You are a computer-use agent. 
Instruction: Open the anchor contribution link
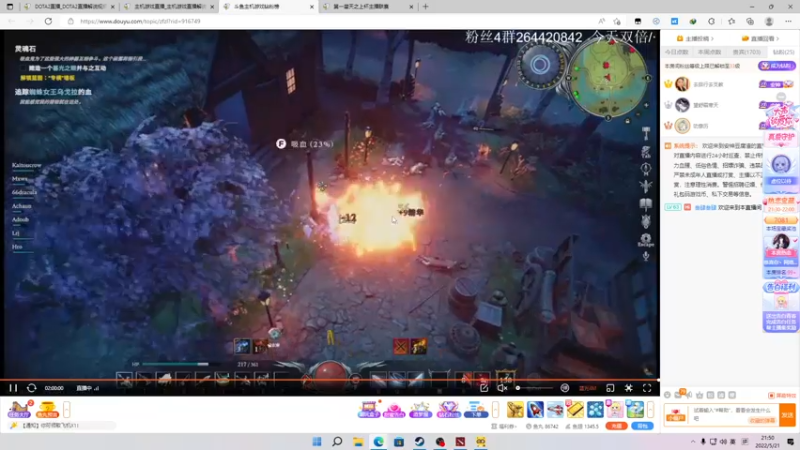click(x=695, y=38)
